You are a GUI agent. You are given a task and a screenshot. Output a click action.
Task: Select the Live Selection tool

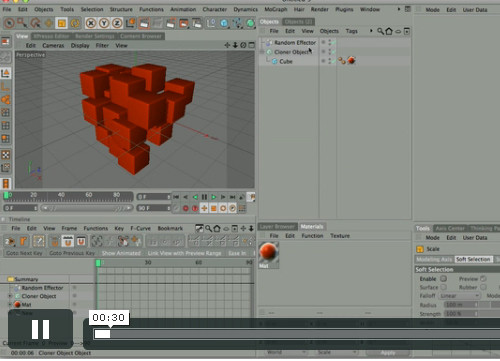pos(9,23)
